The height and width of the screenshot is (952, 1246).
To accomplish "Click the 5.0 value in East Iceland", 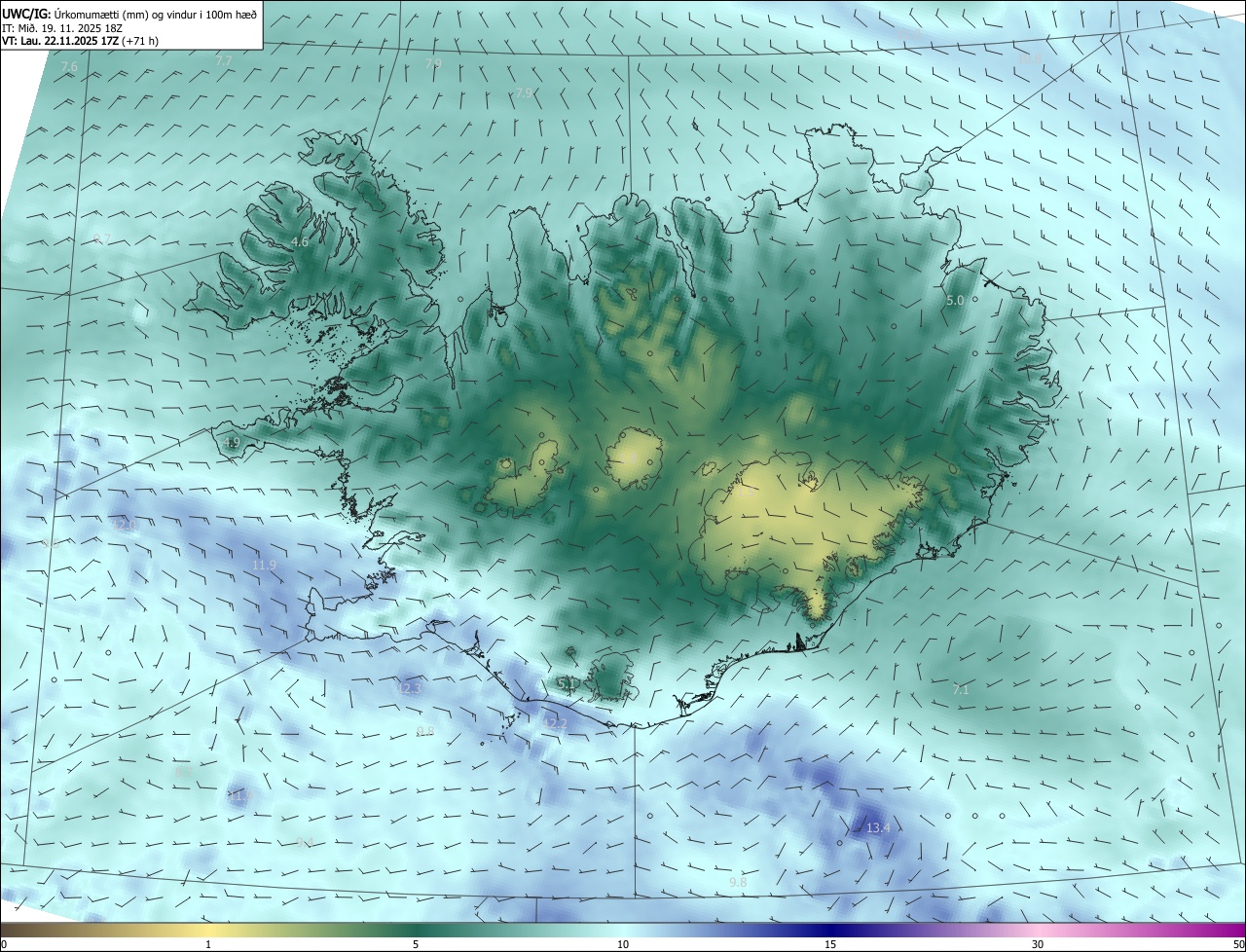I will [955, 301].
